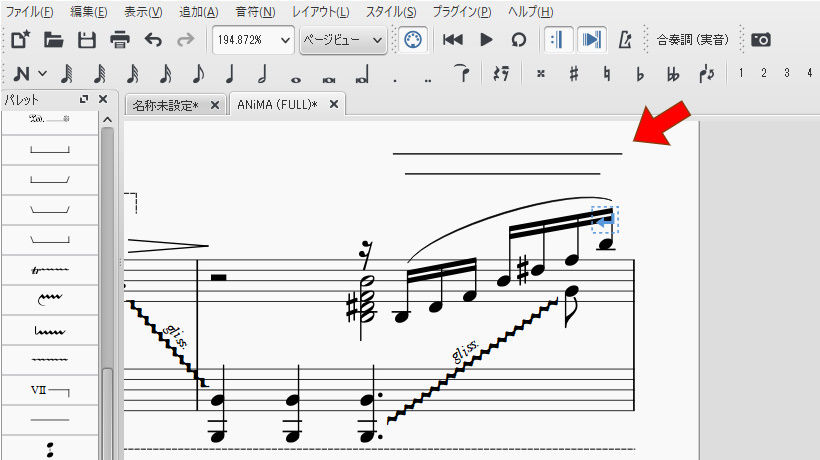Viewport: 820px width, 460px height.
Task: Open the ページビュー view mode dropdown
Action: pyautogui.click(x=343, y=40)
